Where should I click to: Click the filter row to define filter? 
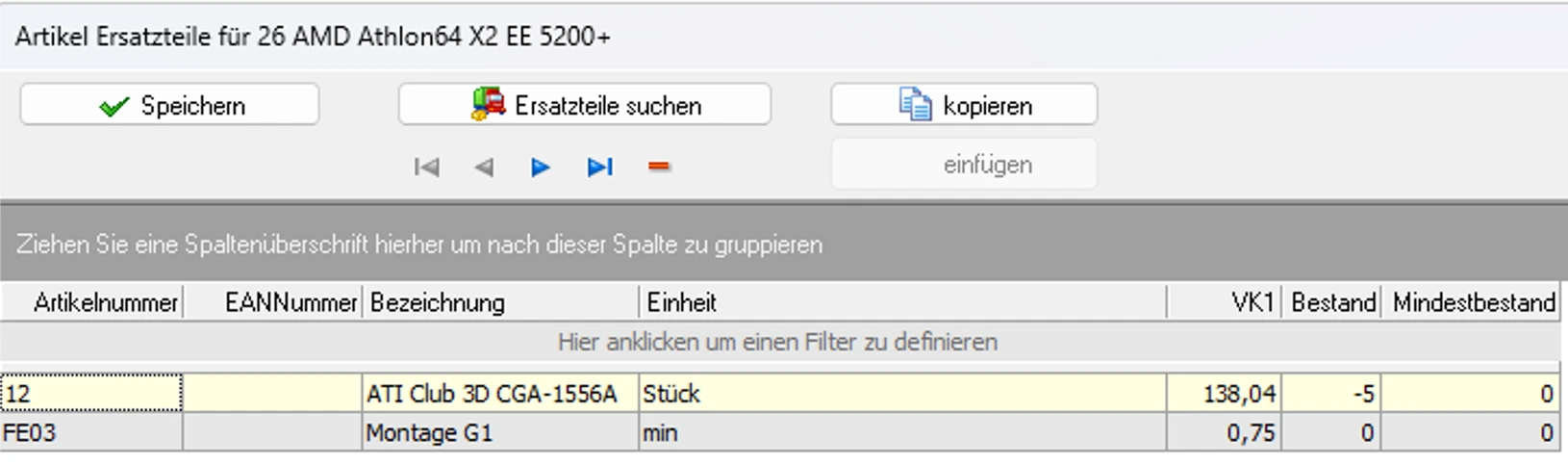coord(777,342)
